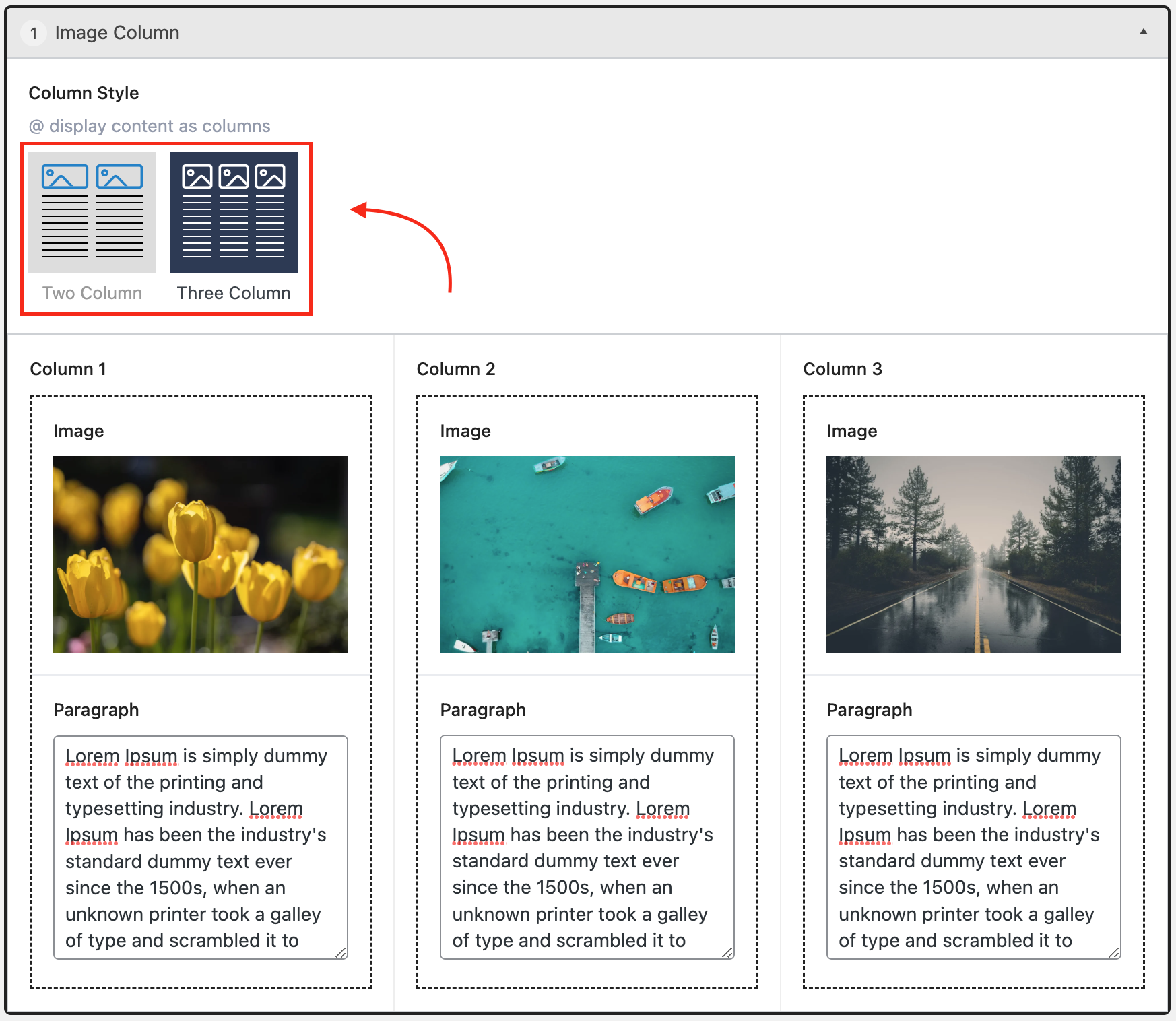Click the Column 3 heading
Image resolution: width=1176 pixels, height=1021 pixels.
pyautogui.click(x=843, y=369)
